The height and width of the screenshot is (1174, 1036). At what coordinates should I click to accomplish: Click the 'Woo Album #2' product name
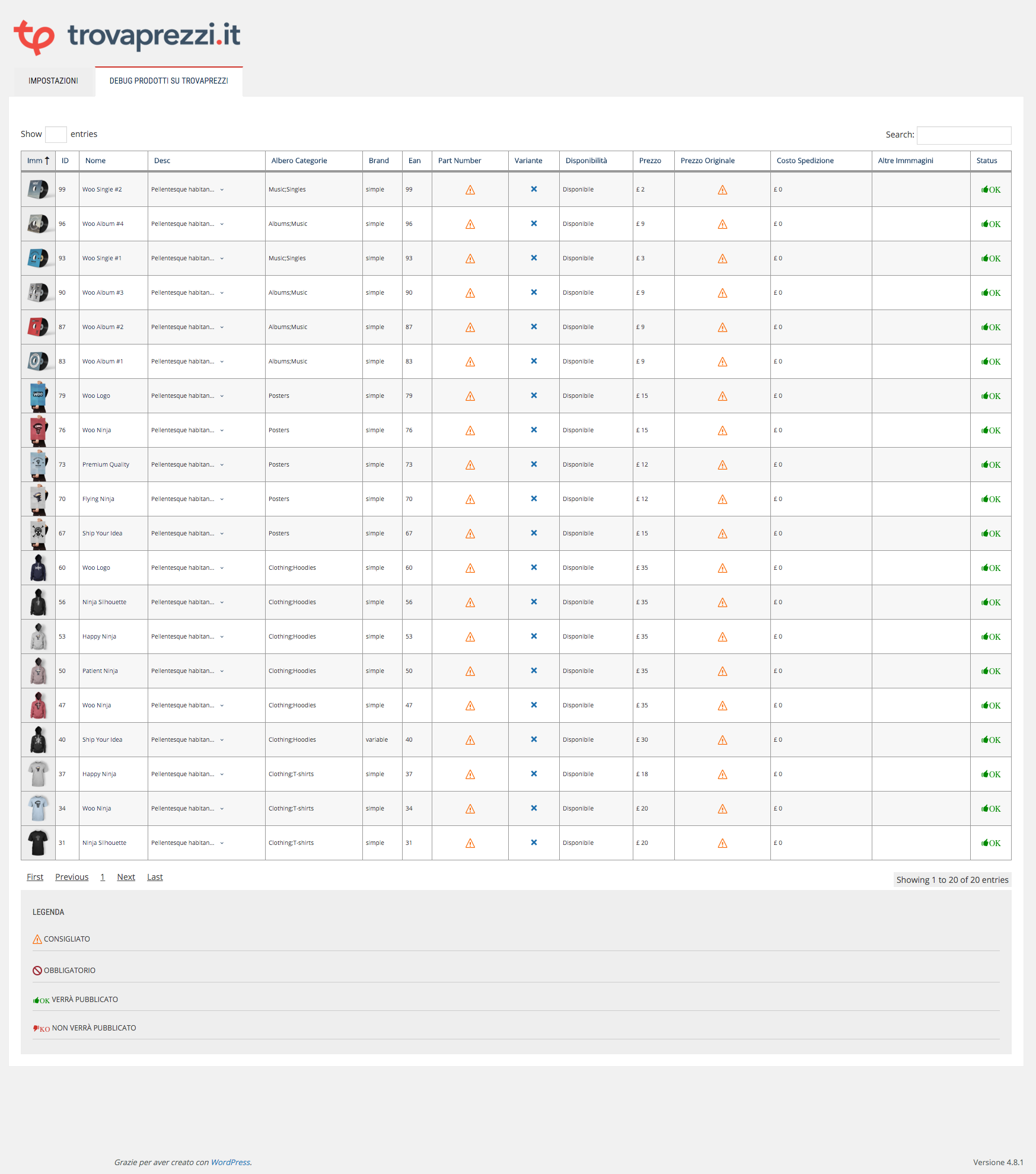103,327
